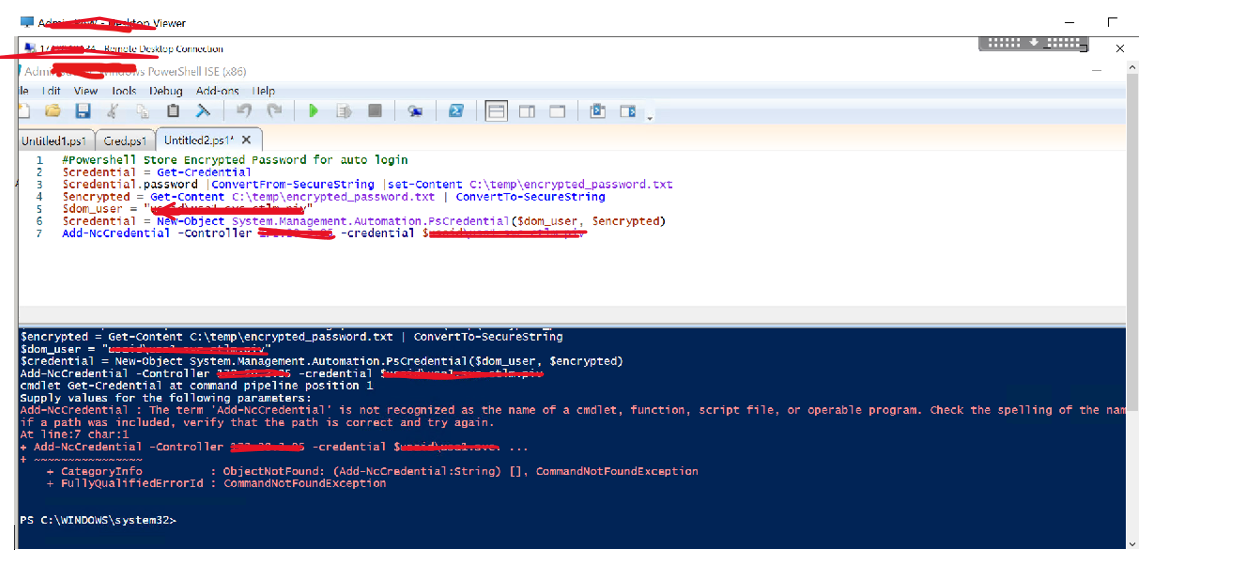Click the console pane down scroll arrow
This screenshot has height=581, width=1237.
pos(1132,543)
